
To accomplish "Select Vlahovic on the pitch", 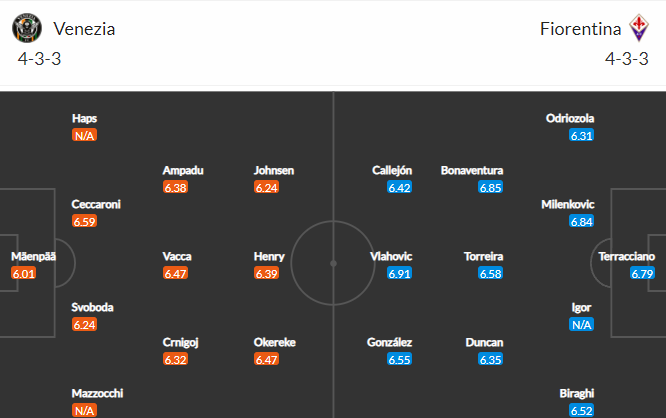I will (x=391, y=256).
